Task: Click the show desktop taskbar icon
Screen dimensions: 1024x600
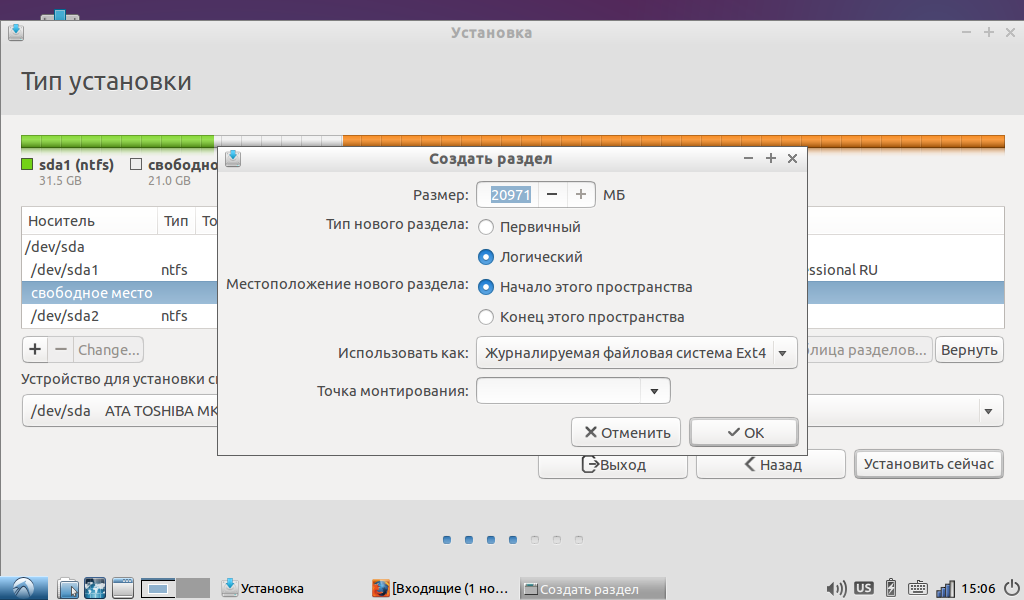Action: pos(122,588)
